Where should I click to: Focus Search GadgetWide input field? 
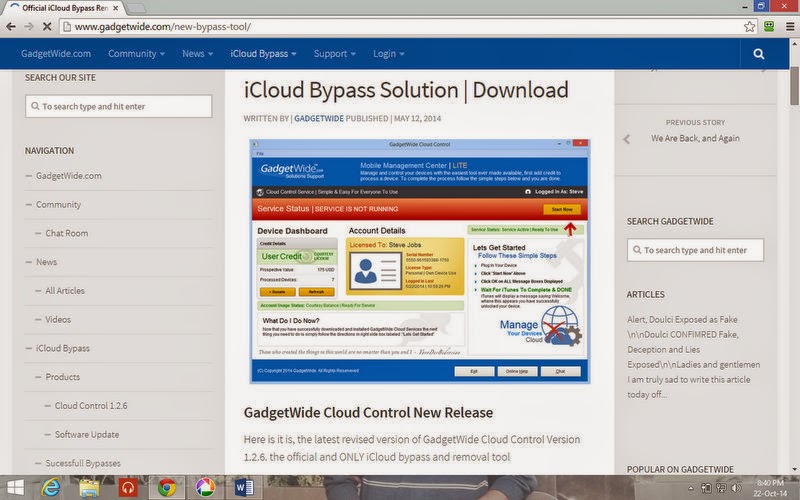click(695, 250)
